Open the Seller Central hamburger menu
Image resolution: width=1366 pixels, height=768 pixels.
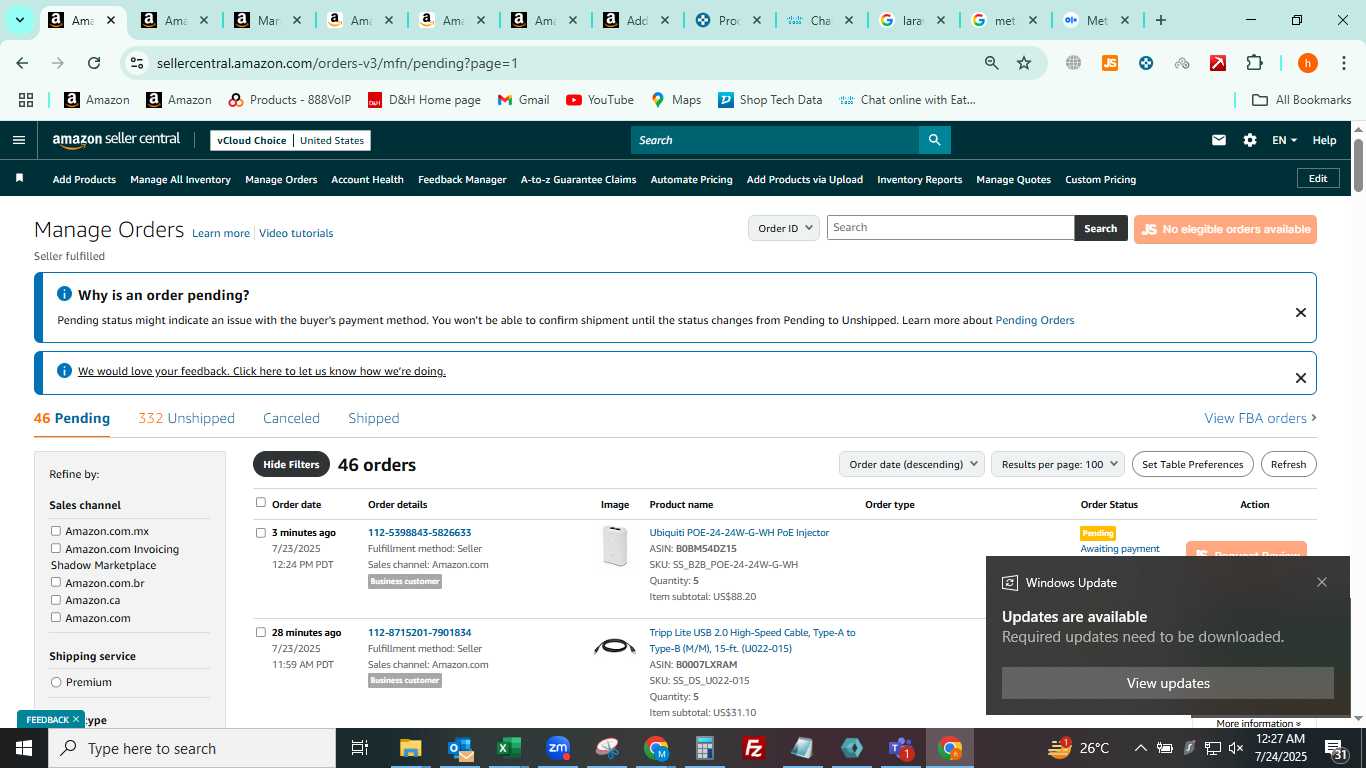pos(18,140)
